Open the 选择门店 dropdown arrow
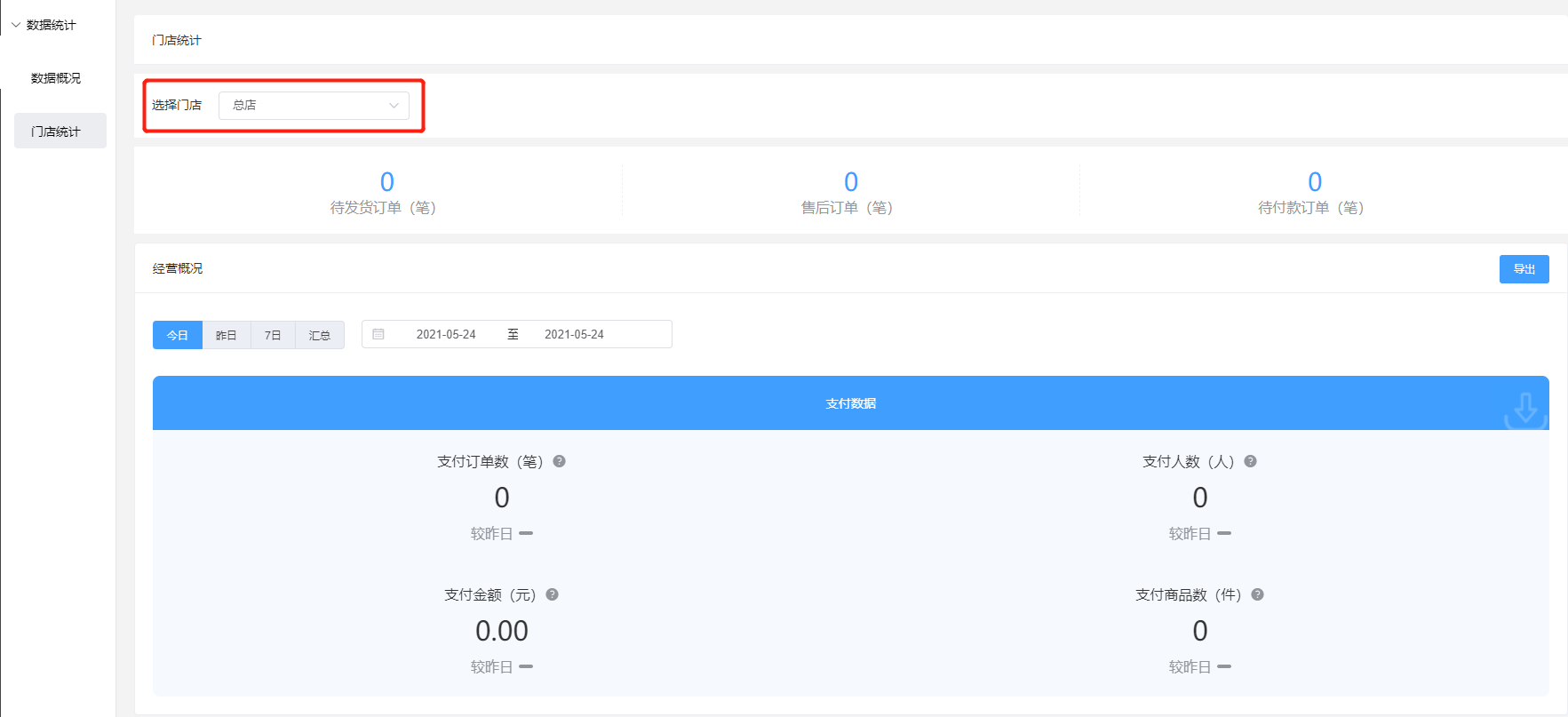The width and height of the screenshot is (1568, 717). pos(394,106)
